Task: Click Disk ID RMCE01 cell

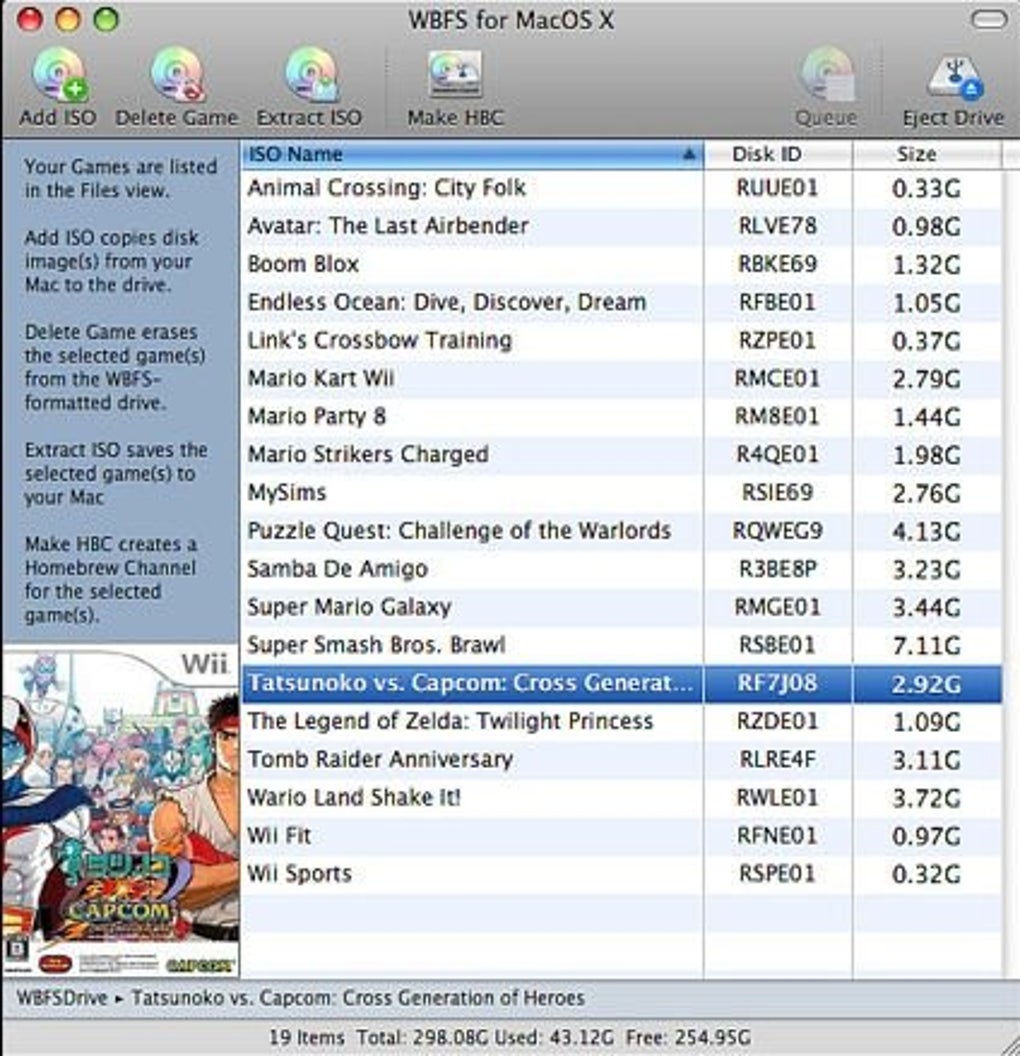Action: coord(778,378)
